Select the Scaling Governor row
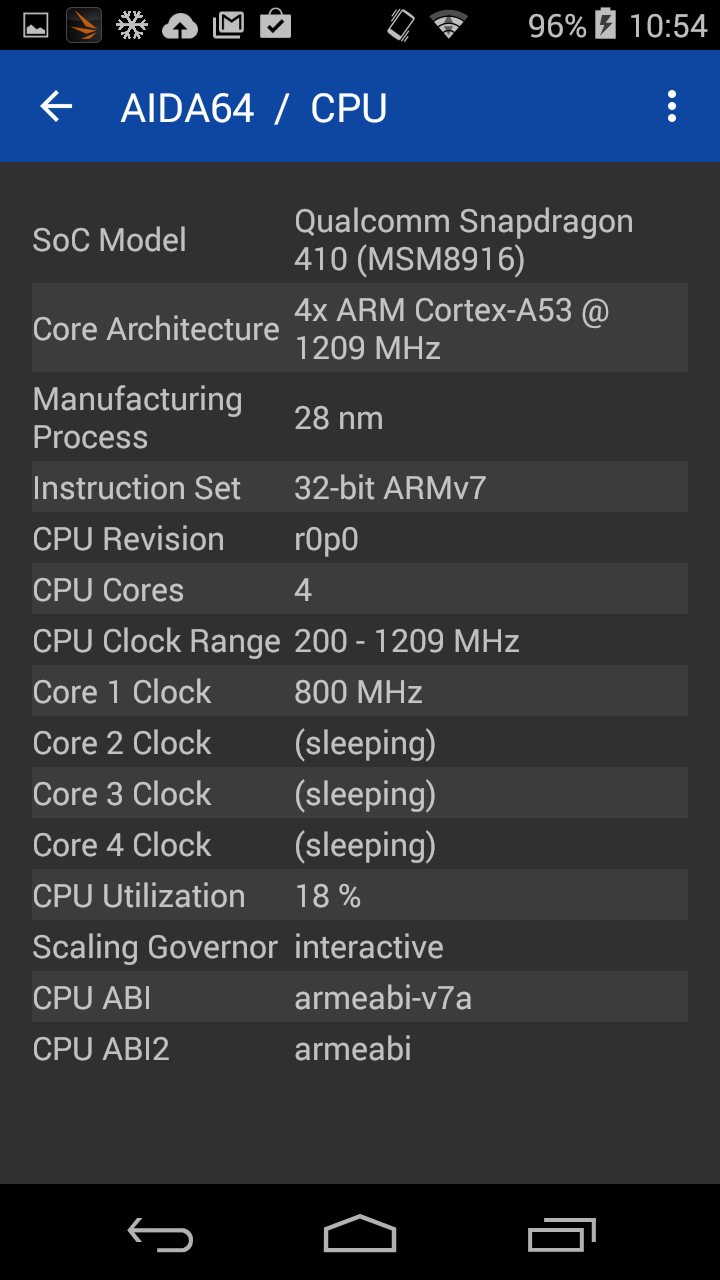 tap(360, 947)
